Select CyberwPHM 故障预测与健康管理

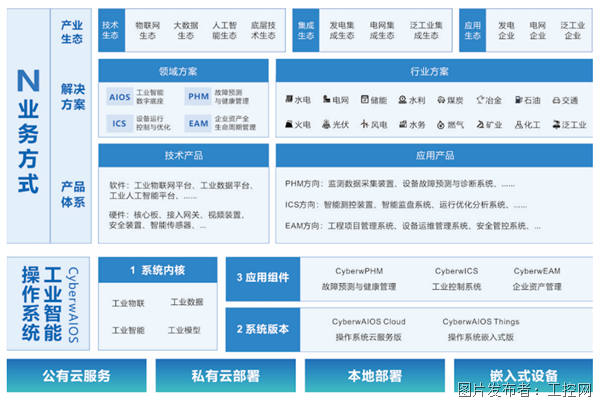[359, 279]
